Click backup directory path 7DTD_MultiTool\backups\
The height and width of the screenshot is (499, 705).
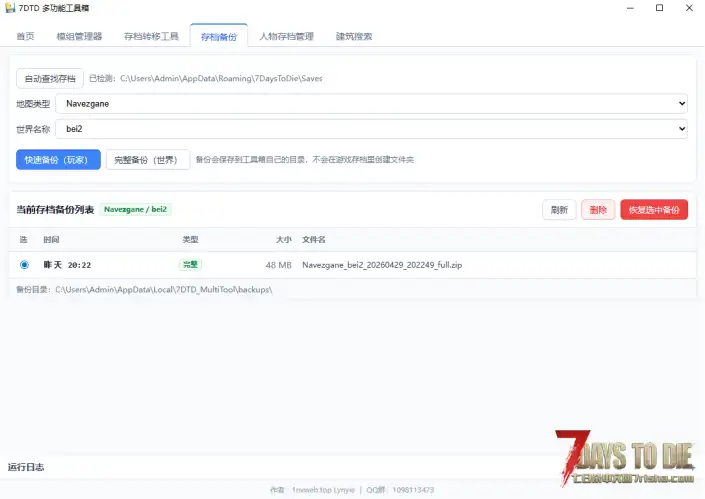164,290
